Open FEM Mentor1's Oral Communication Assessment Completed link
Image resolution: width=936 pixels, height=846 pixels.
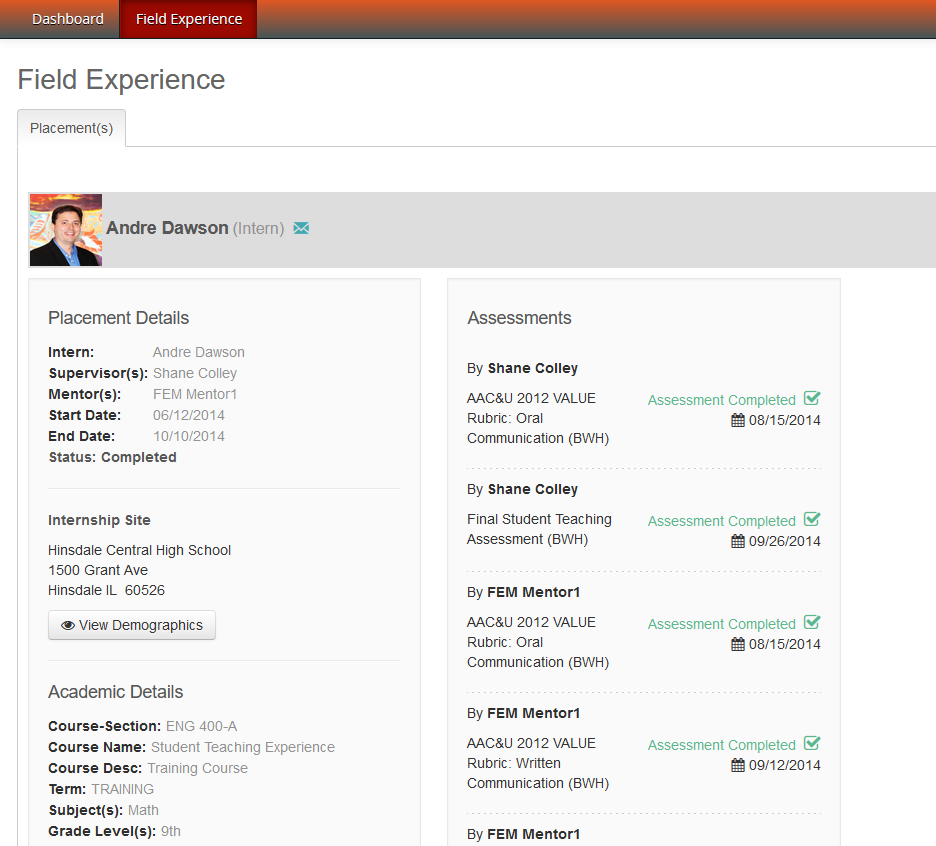[722, 624]
